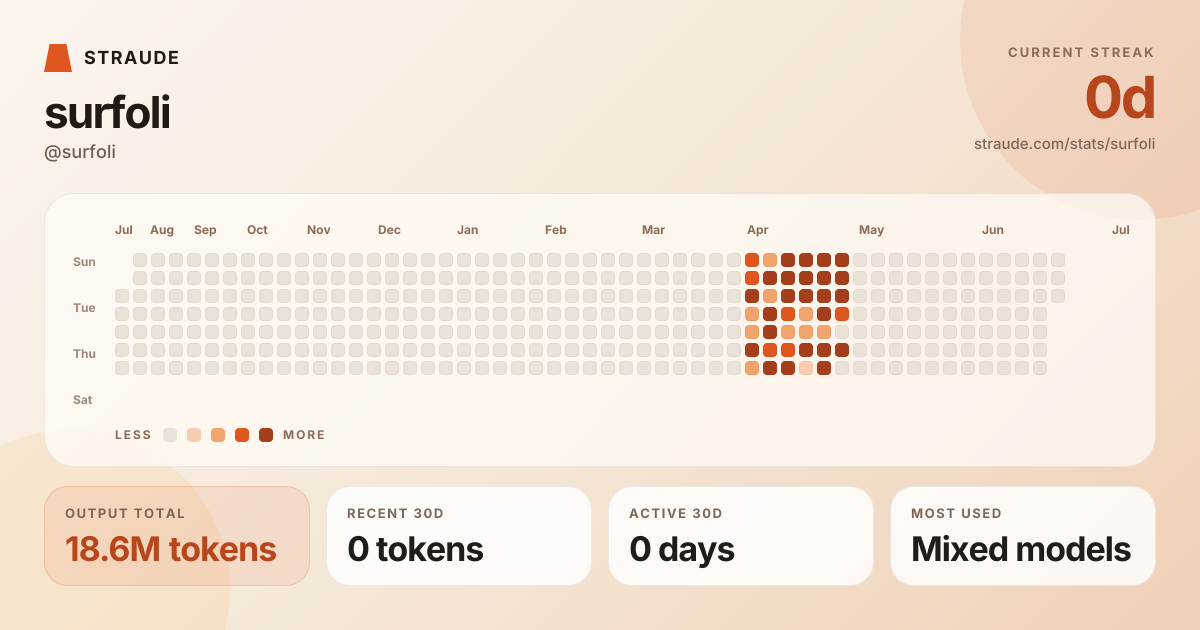
Task: Click the Recent 30D tokens card
Action: point(459,536)
